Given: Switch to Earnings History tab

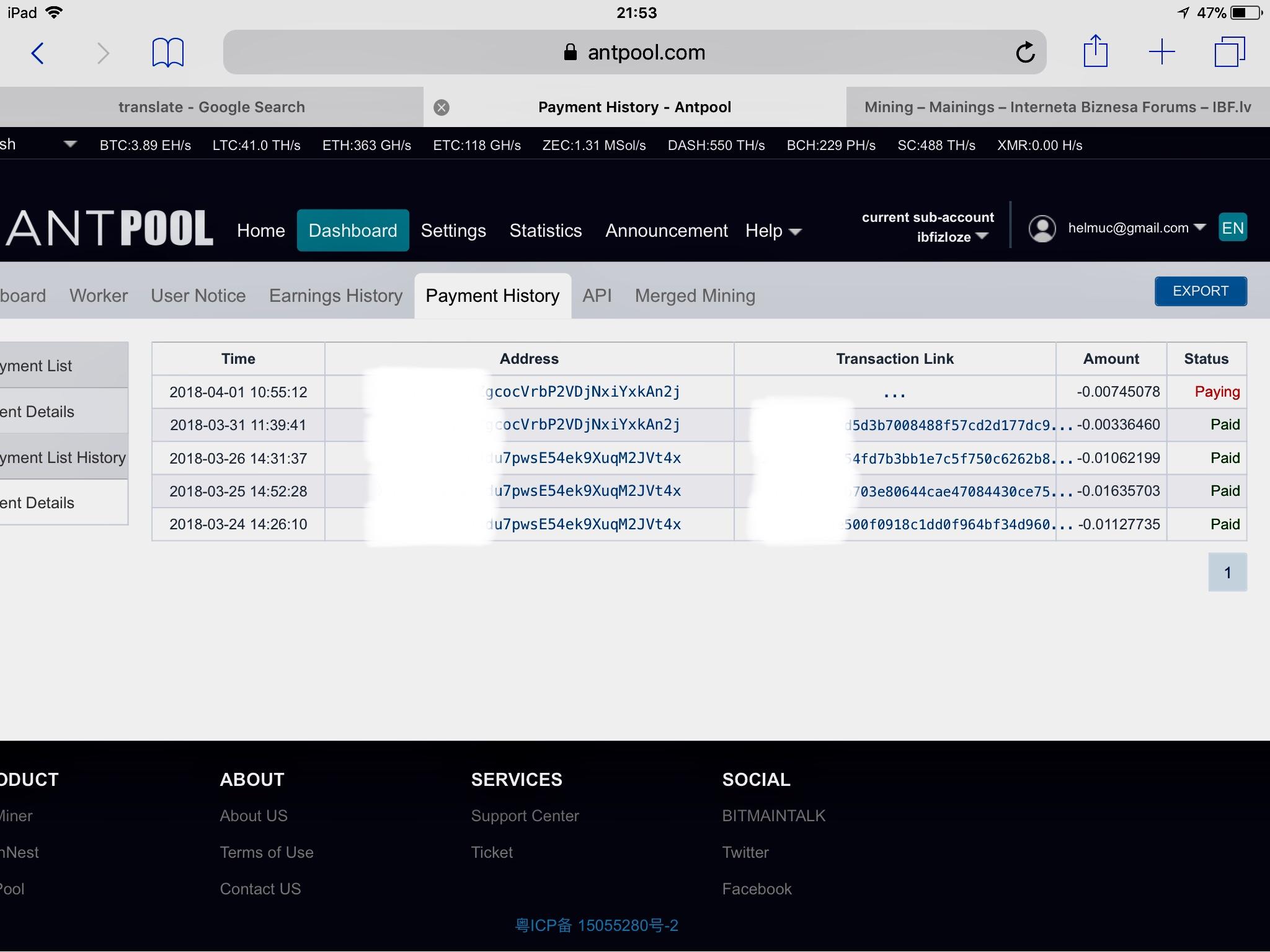Looking at the screenshot, I should click(335, 296).
